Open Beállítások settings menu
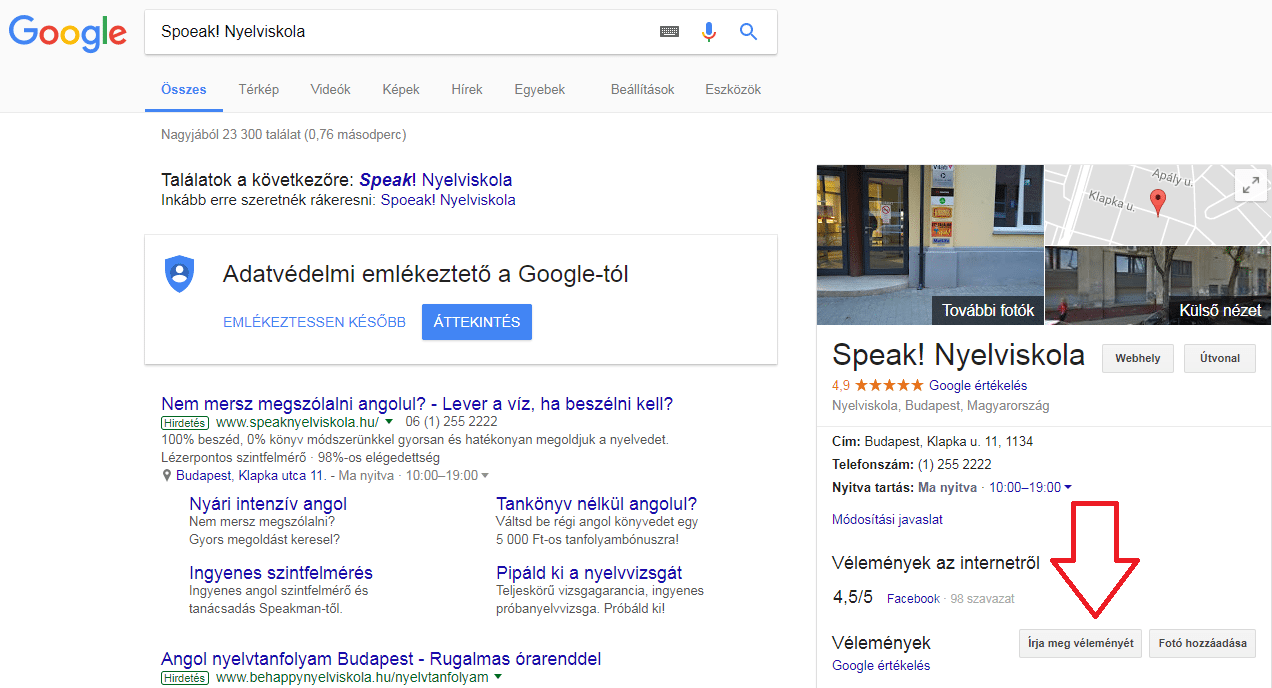The height and width of the screenshot is (688, 1272). (643, 89)
